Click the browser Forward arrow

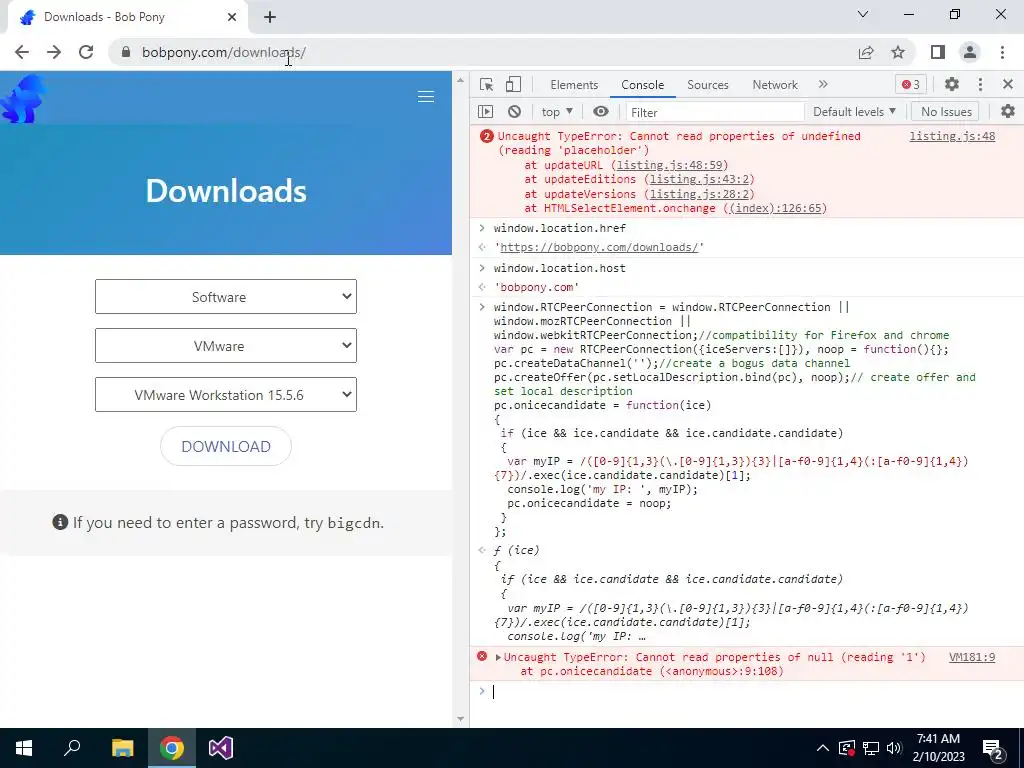coord(54,52)
